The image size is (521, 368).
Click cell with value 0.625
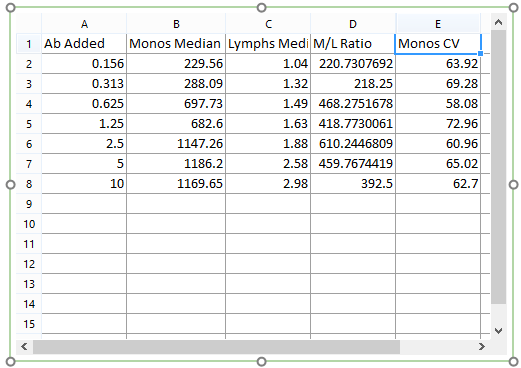tap(84, 104)
